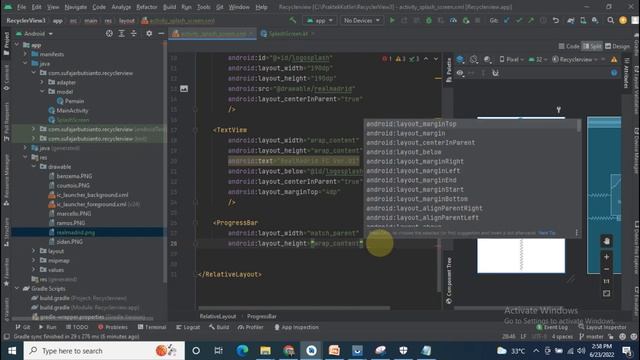
Task: Expand all icon in Project panel header
Action: click(122, 33)
